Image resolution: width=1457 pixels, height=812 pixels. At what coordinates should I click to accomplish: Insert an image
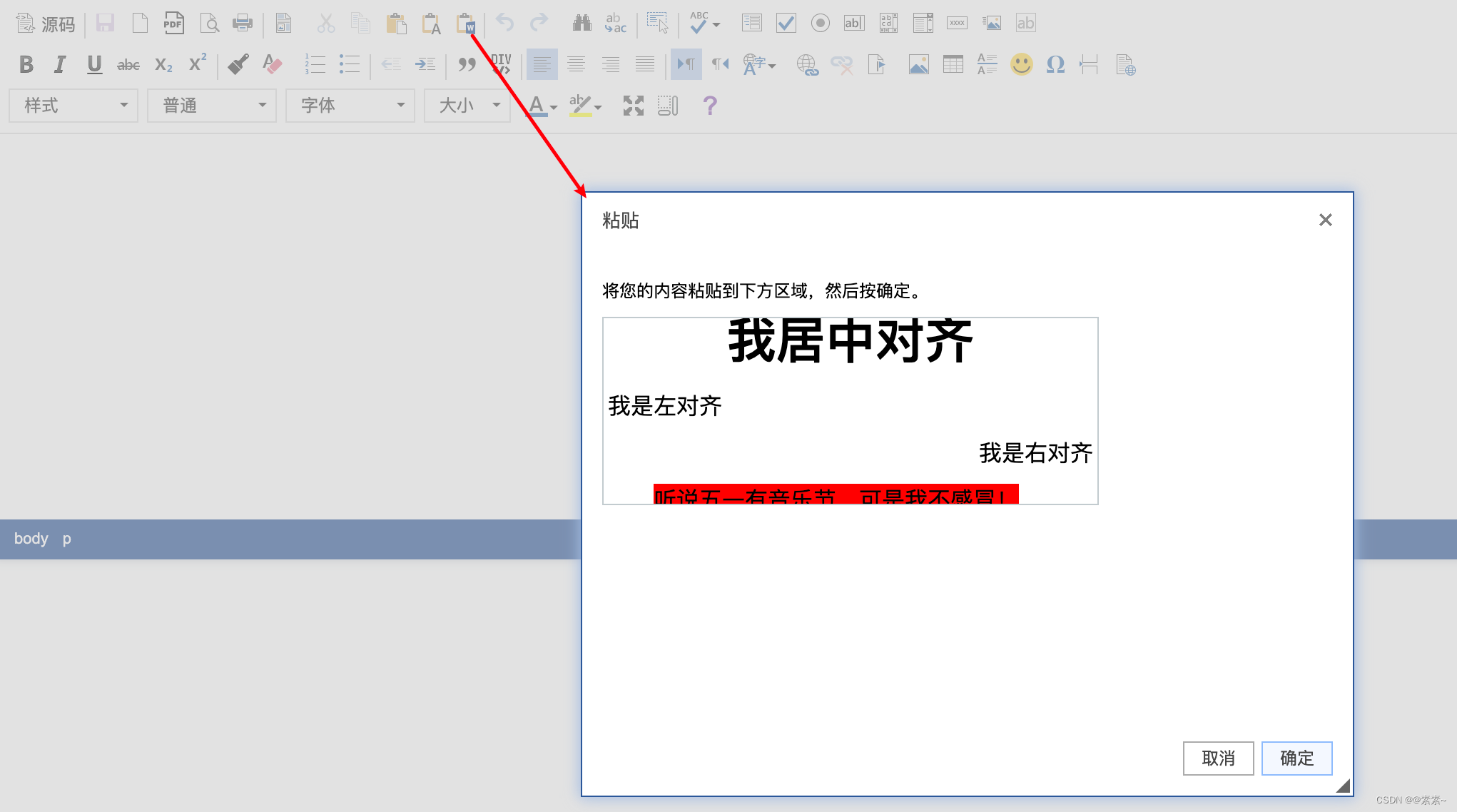coord(918,65)
